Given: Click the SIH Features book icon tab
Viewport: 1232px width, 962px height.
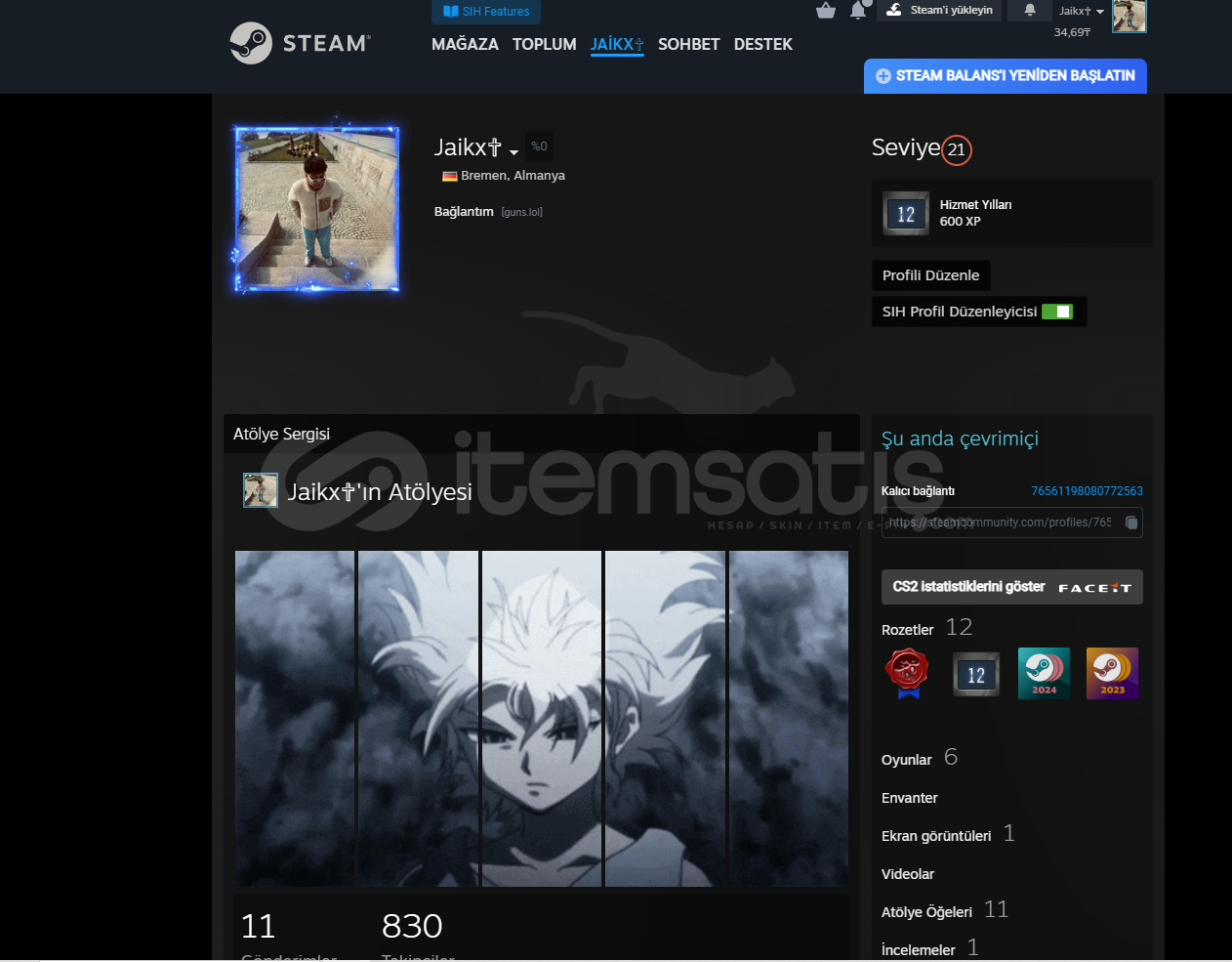Looking at the screenshot, I should (486, 12).
